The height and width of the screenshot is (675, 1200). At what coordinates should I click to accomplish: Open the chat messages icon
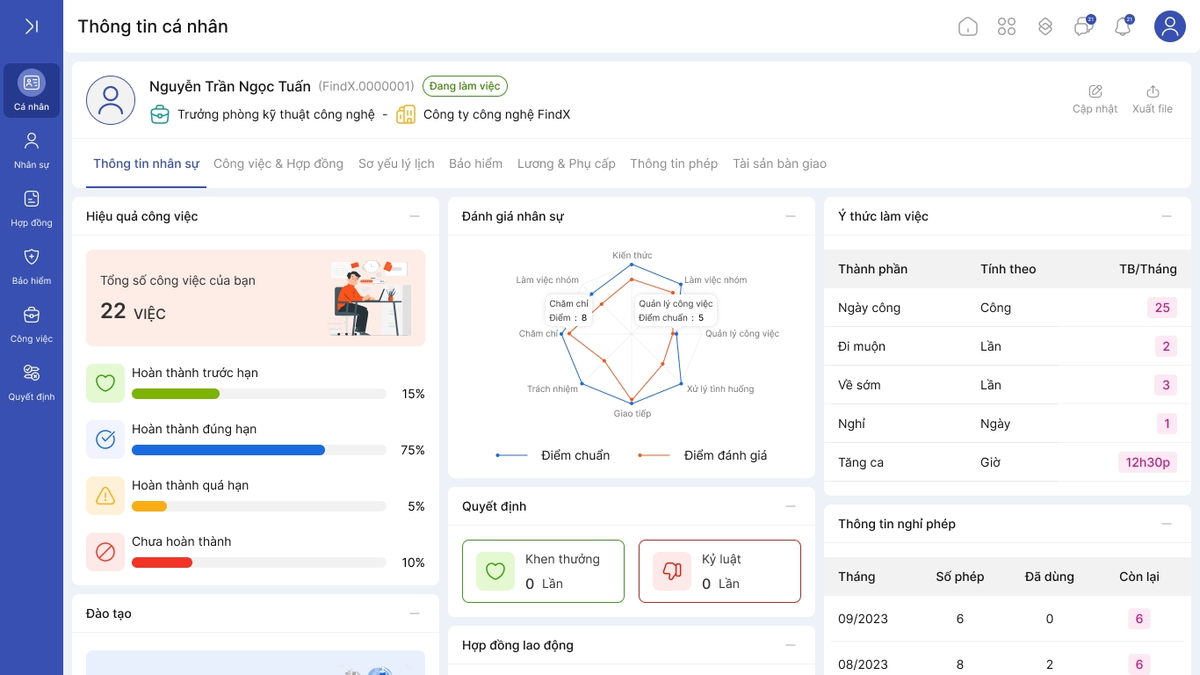(1083, 26)
